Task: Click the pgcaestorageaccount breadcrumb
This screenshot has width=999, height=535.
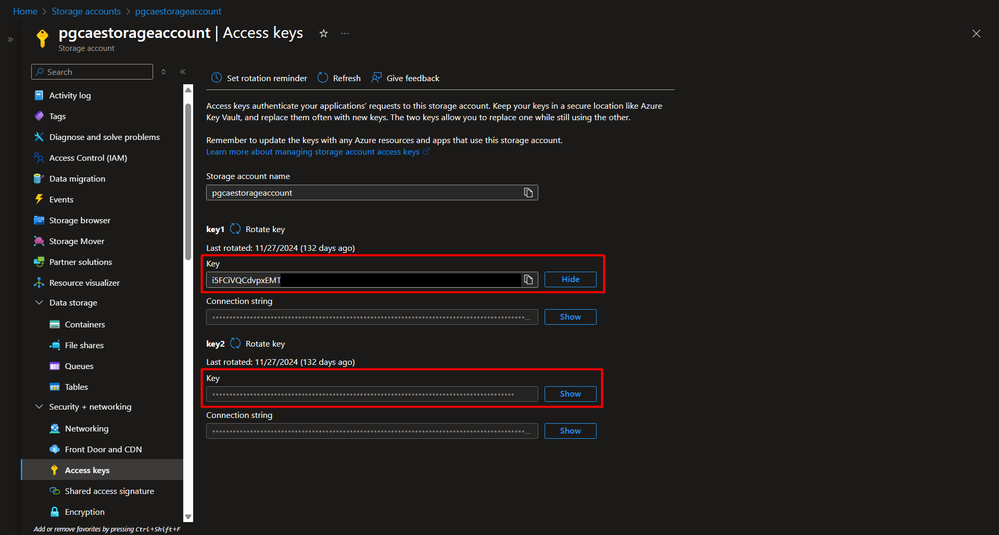Action: click(x=178, y=11)
